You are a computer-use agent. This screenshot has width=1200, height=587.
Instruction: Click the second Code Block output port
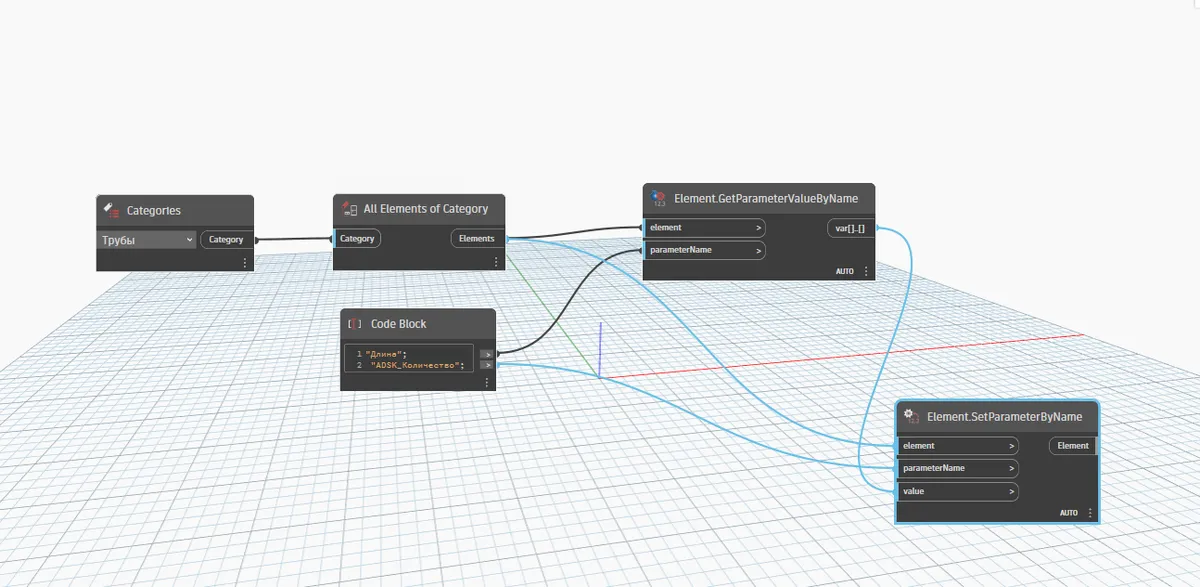[486, 365]
